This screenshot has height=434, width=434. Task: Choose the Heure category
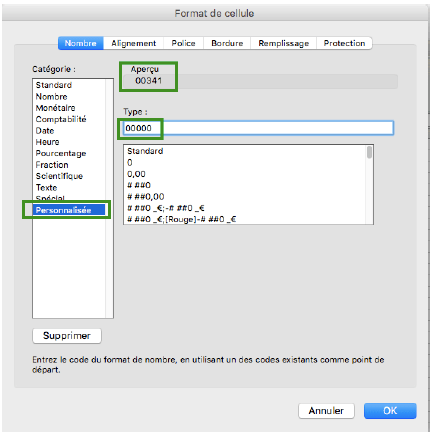pyautogui.click(x=69, y=142)
